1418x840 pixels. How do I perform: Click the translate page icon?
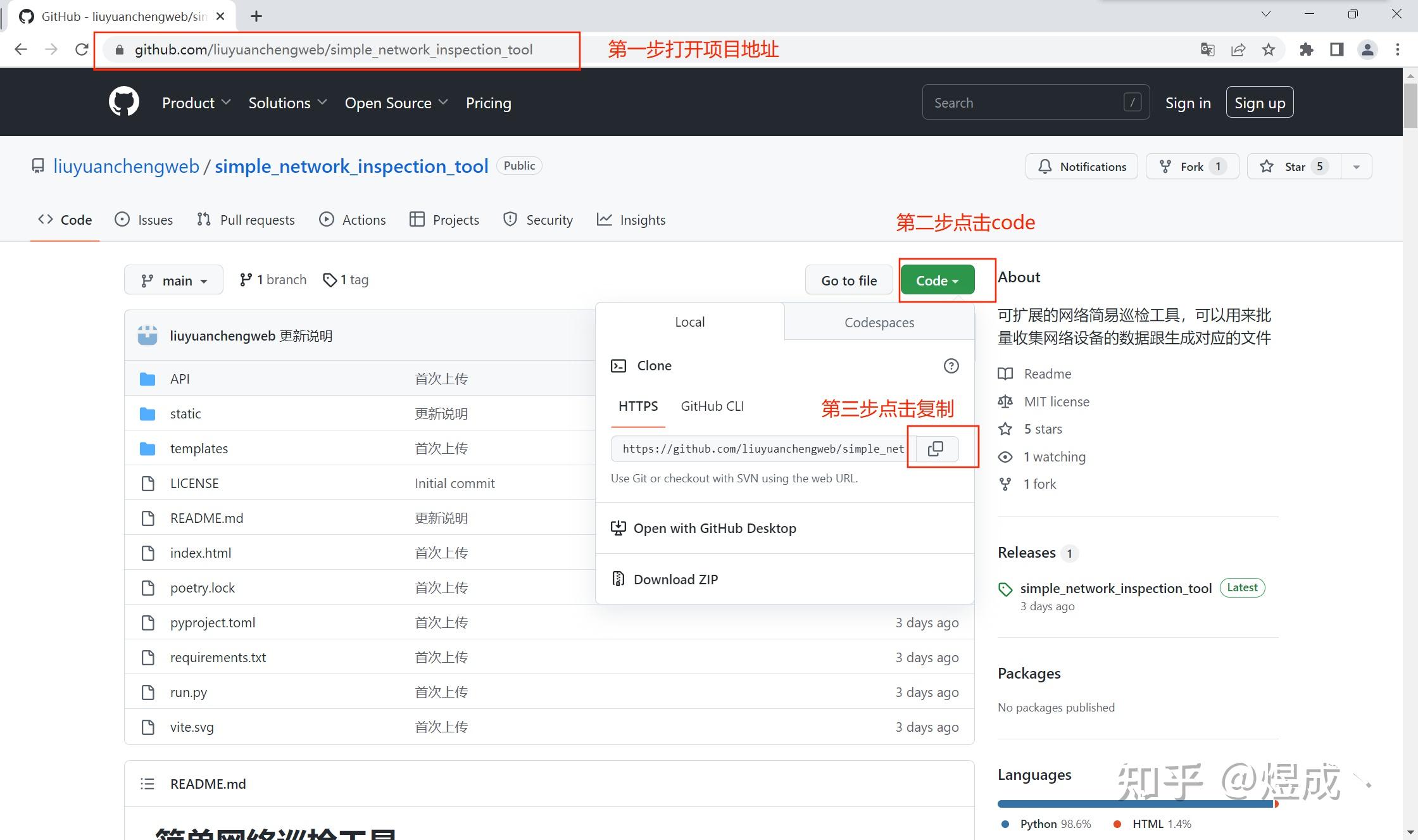[x=1207, y=49]
